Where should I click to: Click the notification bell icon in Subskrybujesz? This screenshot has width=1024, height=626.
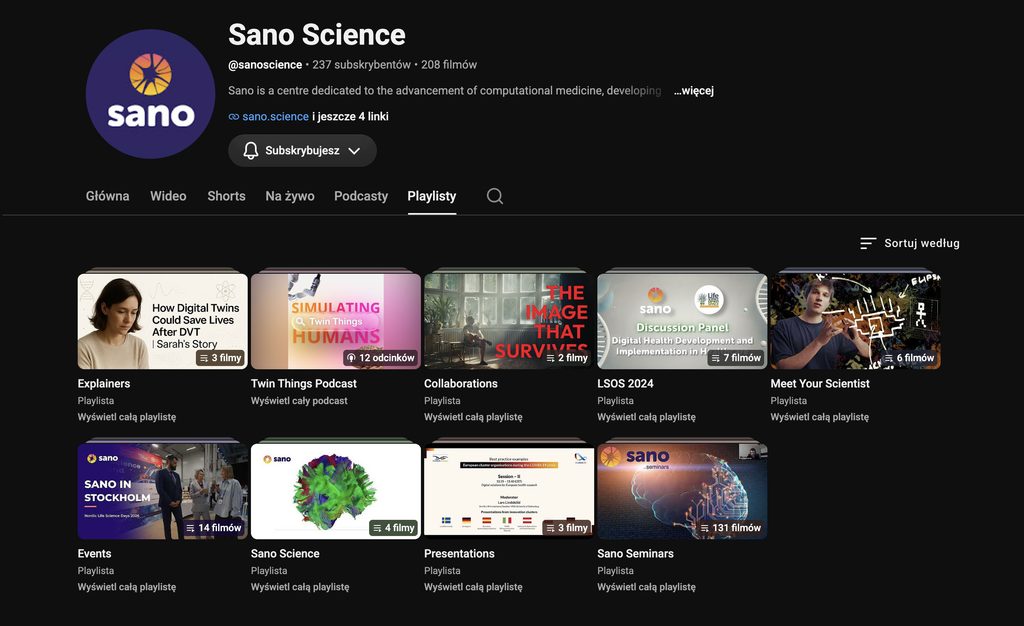tap(251, 151)
